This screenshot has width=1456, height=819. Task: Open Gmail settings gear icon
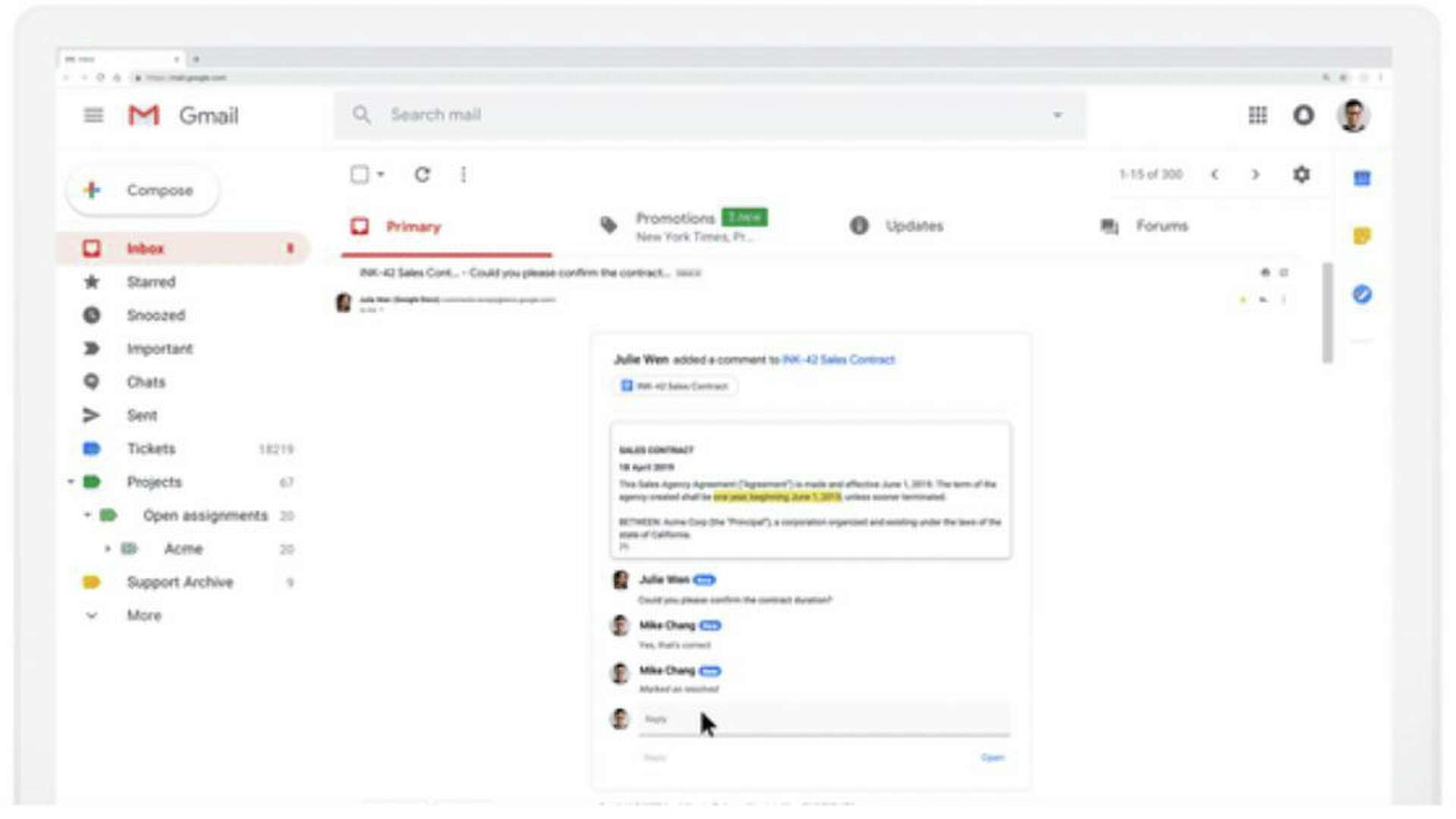[1301, 174]
